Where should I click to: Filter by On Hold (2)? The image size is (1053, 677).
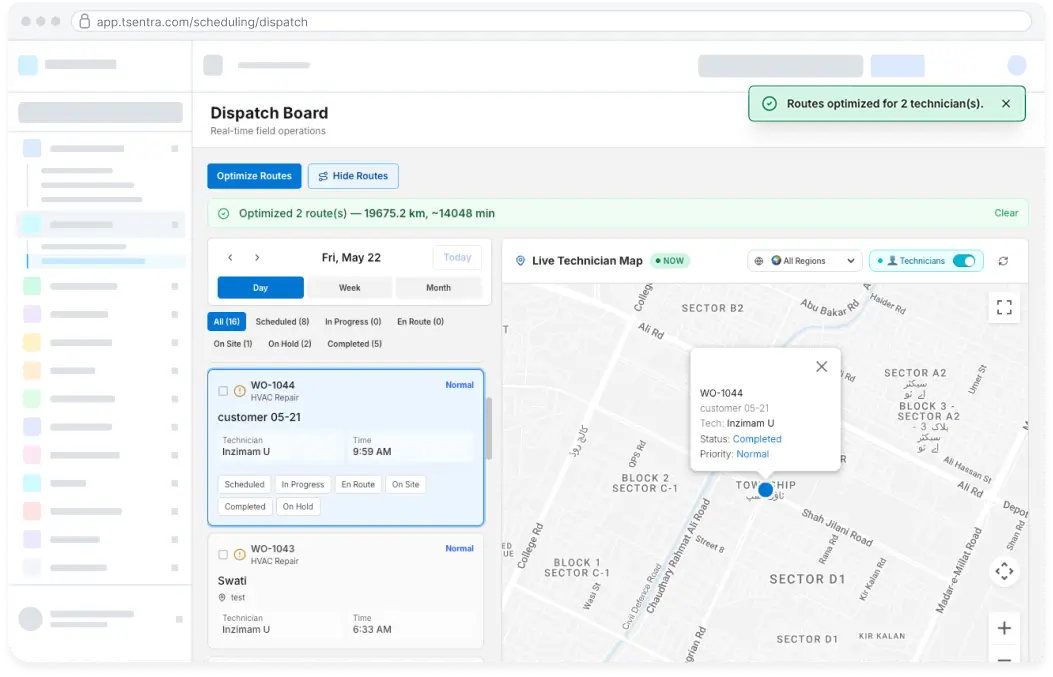(x=289, y=344)
